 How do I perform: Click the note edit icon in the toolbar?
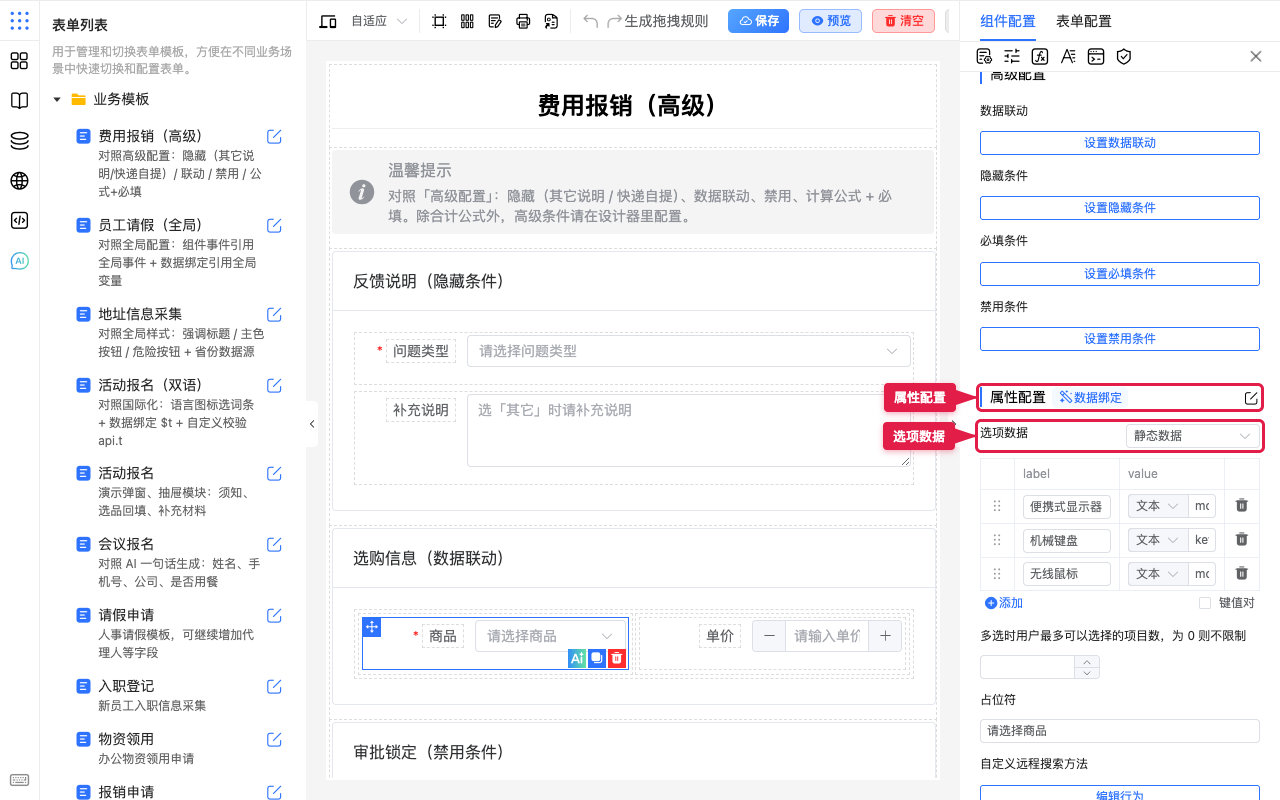(495, 21)
